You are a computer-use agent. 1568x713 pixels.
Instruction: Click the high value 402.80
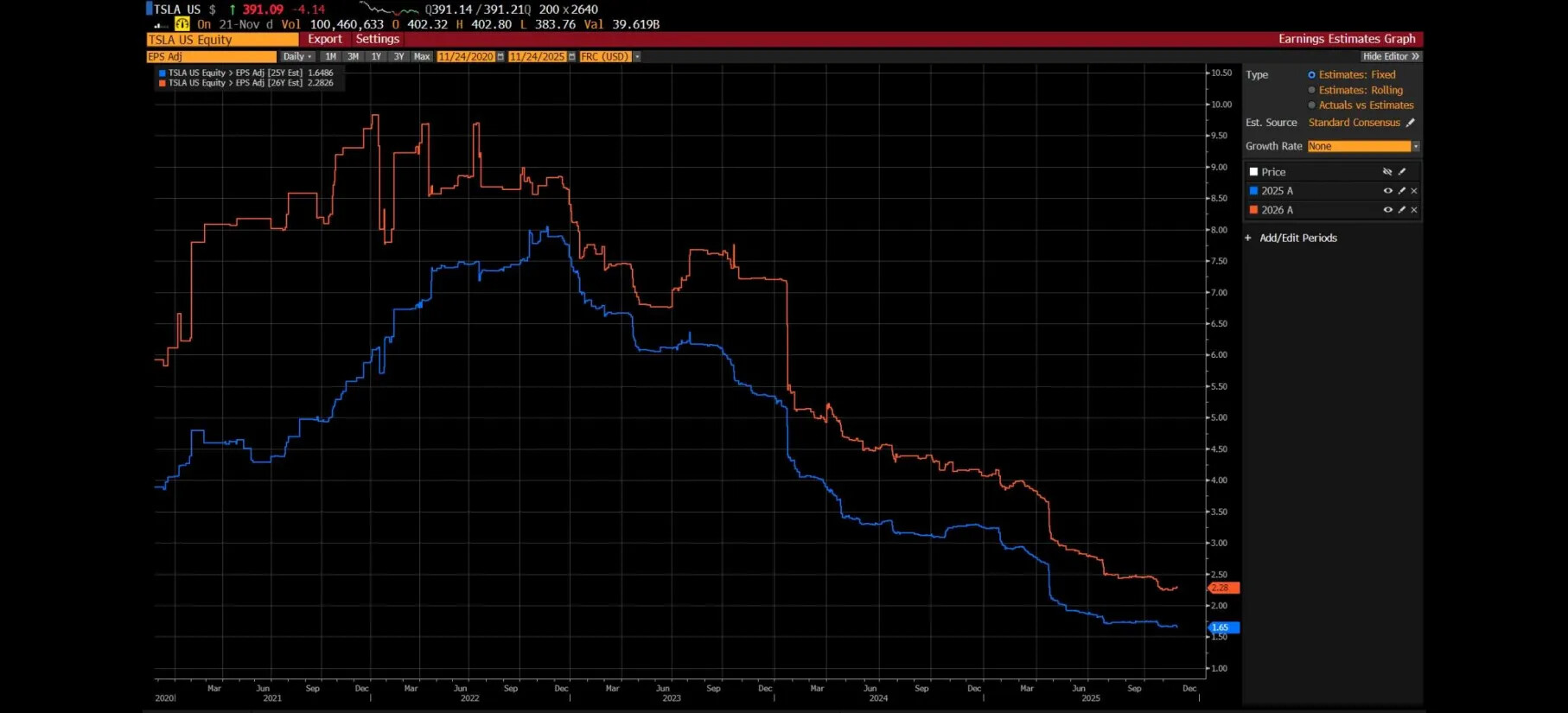[491, 24]
